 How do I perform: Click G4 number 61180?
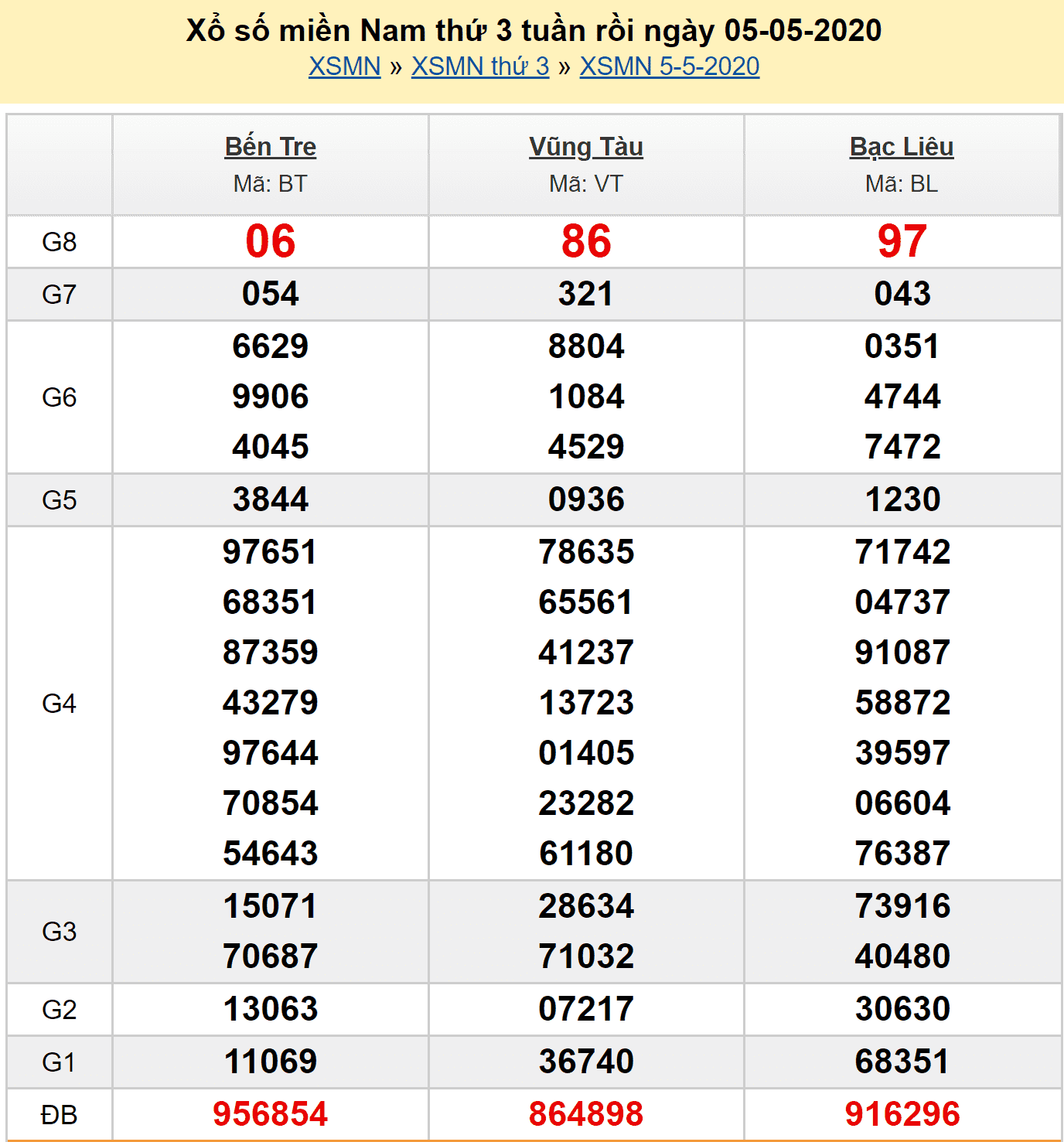click(586, 854)
